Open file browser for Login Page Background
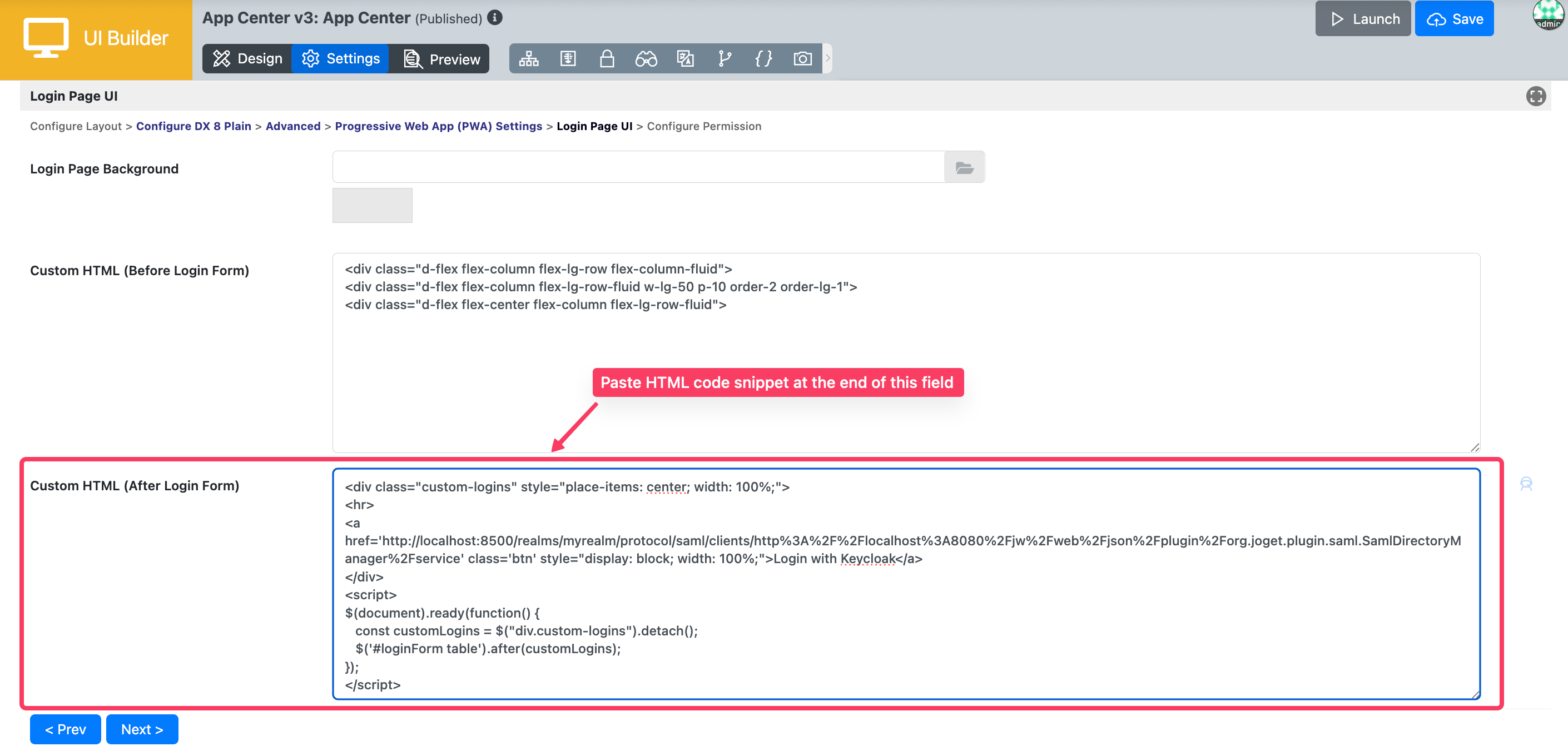Screen dimensions: 1568x756 (964, 167)
